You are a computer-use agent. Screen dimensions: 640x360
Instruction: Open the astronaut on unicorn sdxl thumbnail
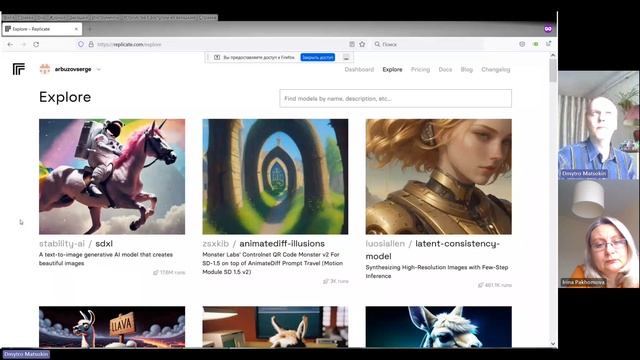coord(112,177)
